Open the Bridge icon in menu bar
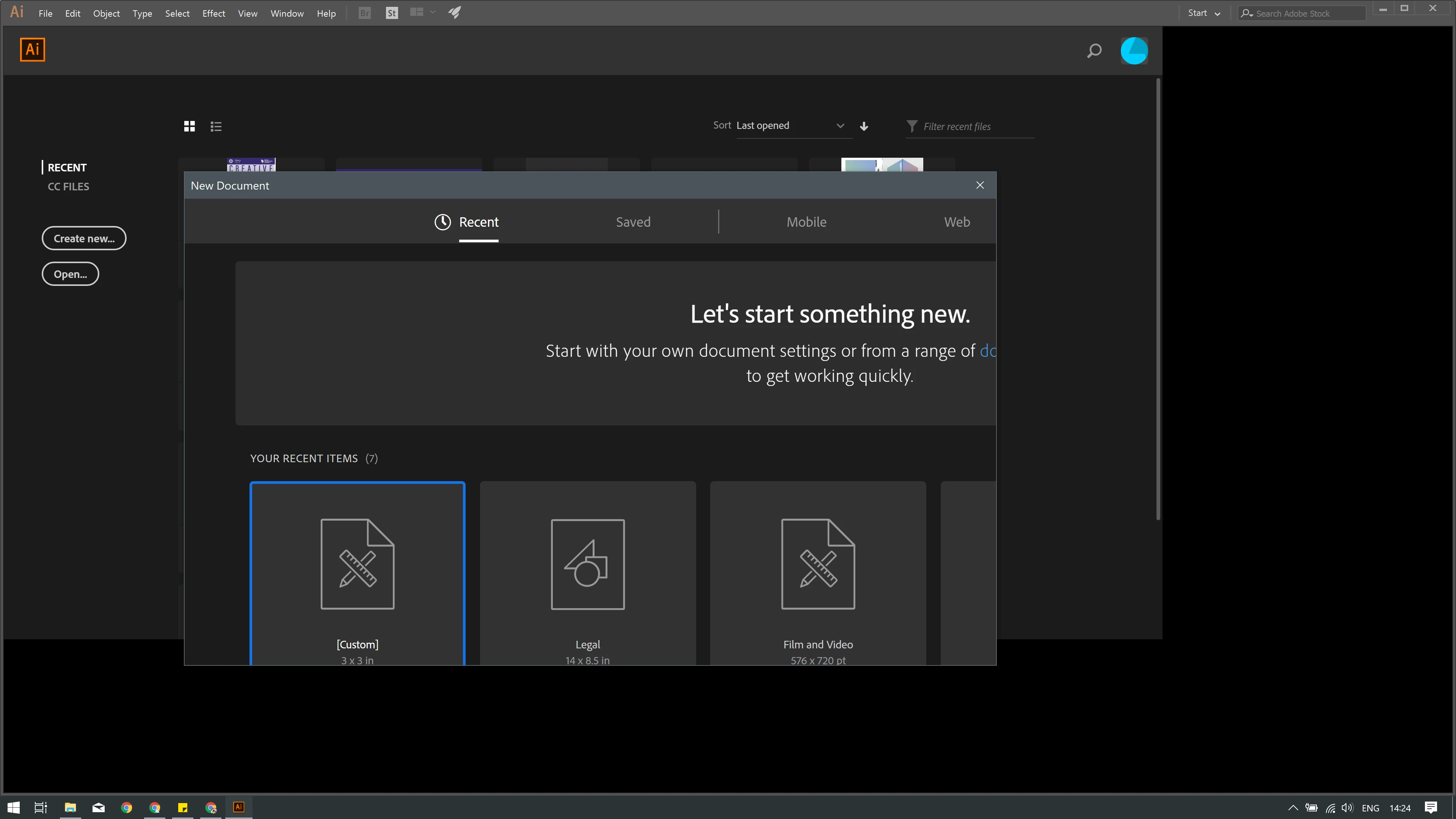1456x819 pixels. tap(364, 13)
